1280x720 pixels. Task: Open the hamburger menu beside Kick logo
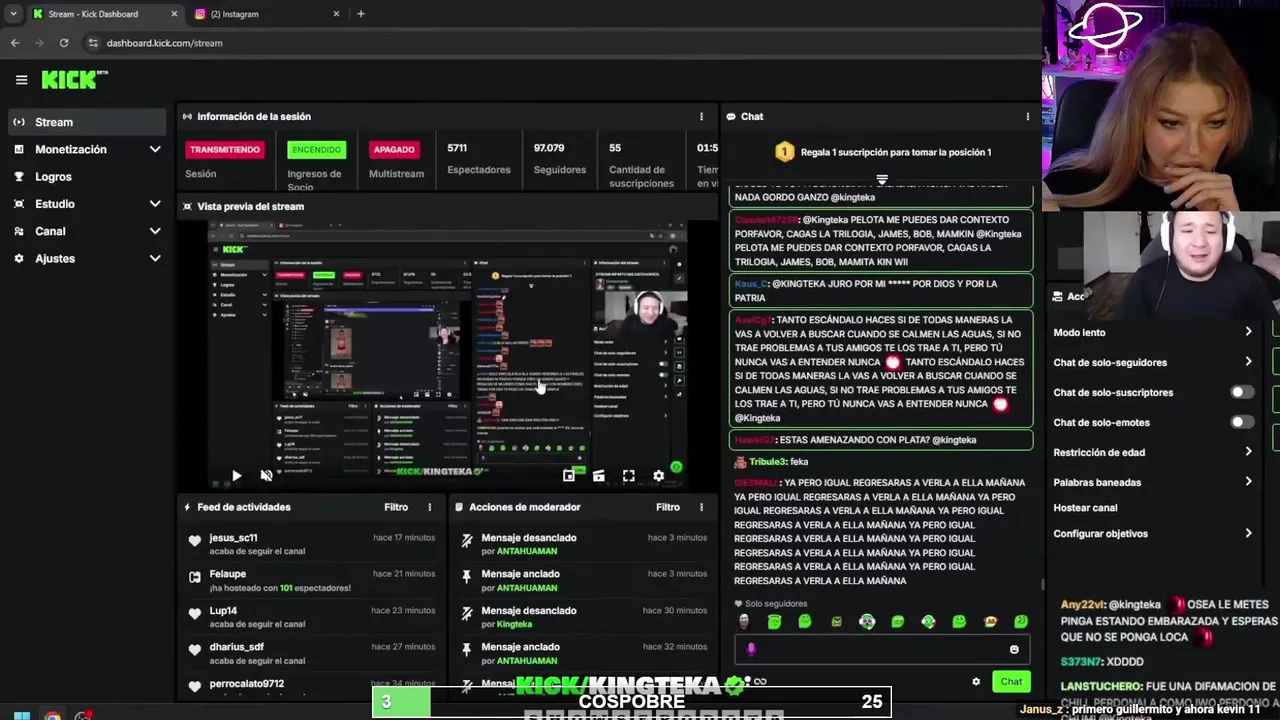tap(21, 80)
